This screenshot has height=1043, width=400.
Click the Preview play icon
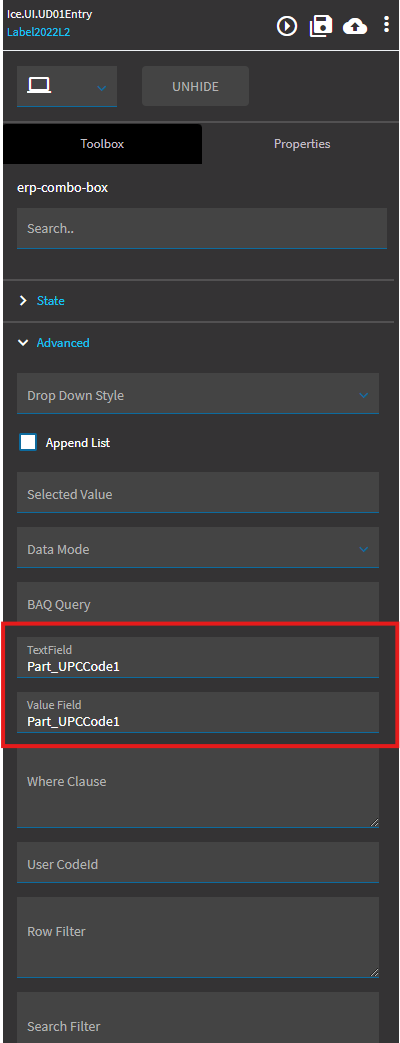(287, 26)
